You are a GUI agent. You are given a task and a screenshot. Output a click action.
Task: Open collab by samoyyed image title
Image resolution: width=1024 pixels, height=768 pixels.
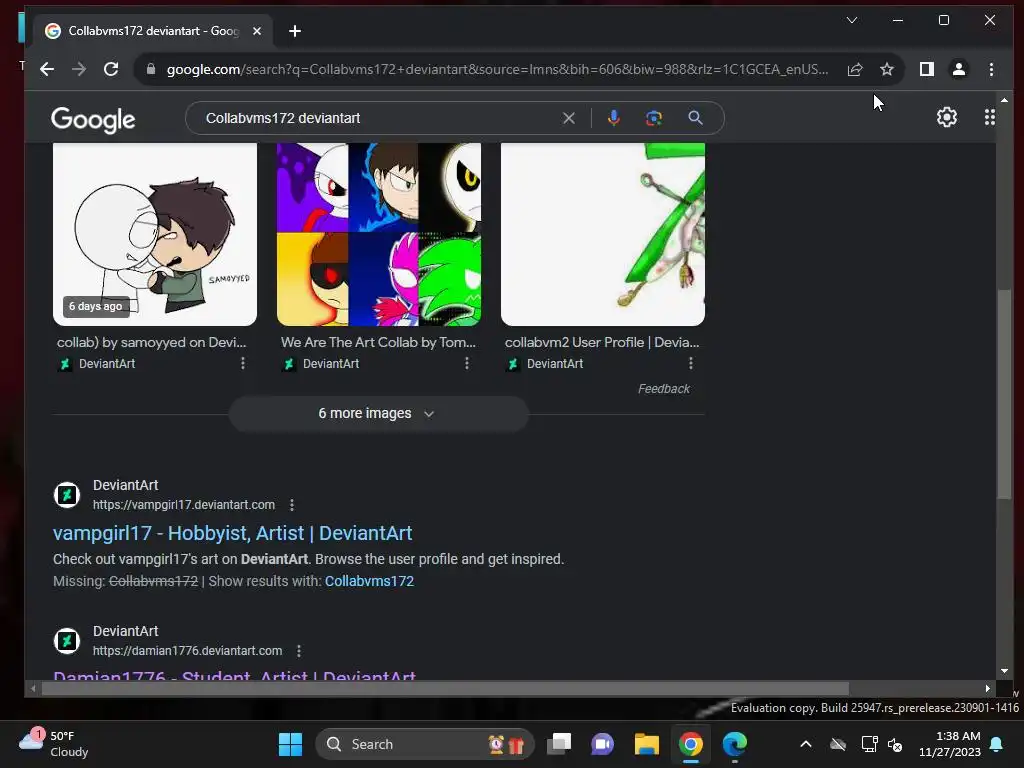[152, 342]
